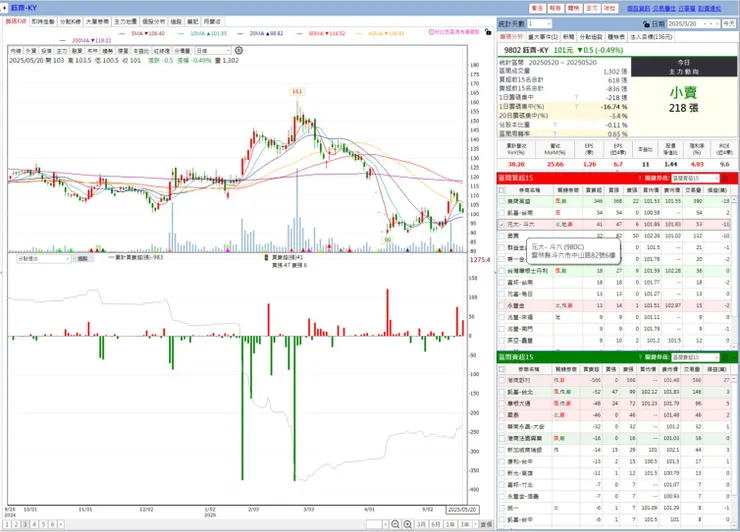Open the chart settings gear icon
Viewport: 740px width, 532px height.
pos(239,51)
